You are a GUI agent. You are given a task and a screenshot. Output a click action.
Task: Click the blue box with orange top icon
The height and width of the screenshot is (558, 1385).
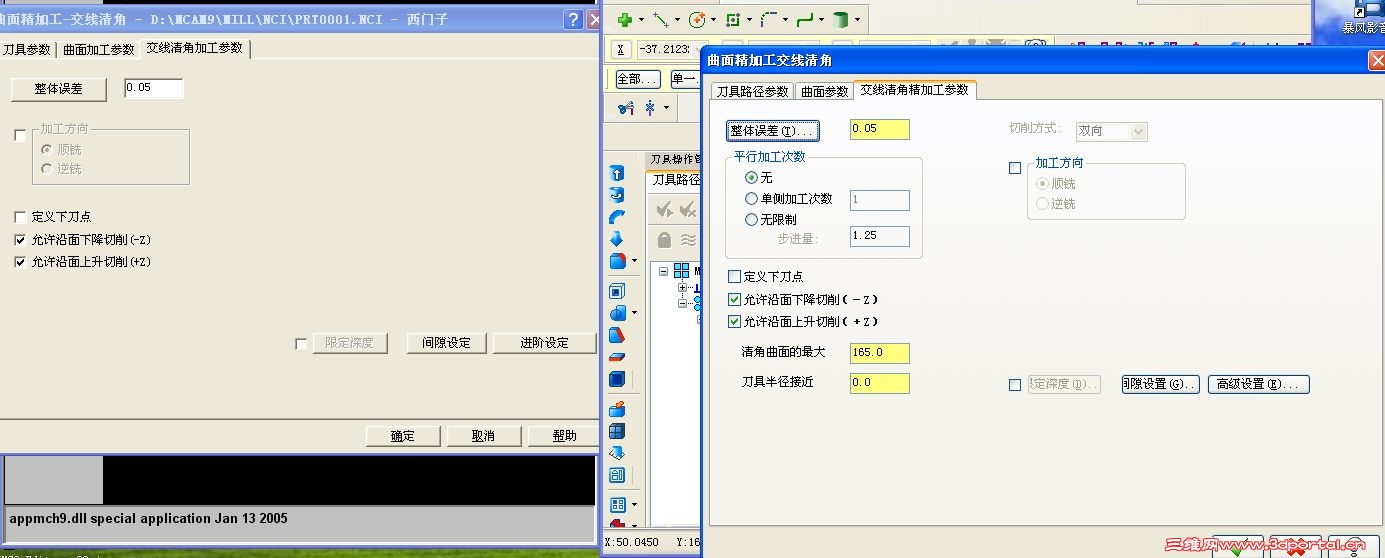click(617, 409)
